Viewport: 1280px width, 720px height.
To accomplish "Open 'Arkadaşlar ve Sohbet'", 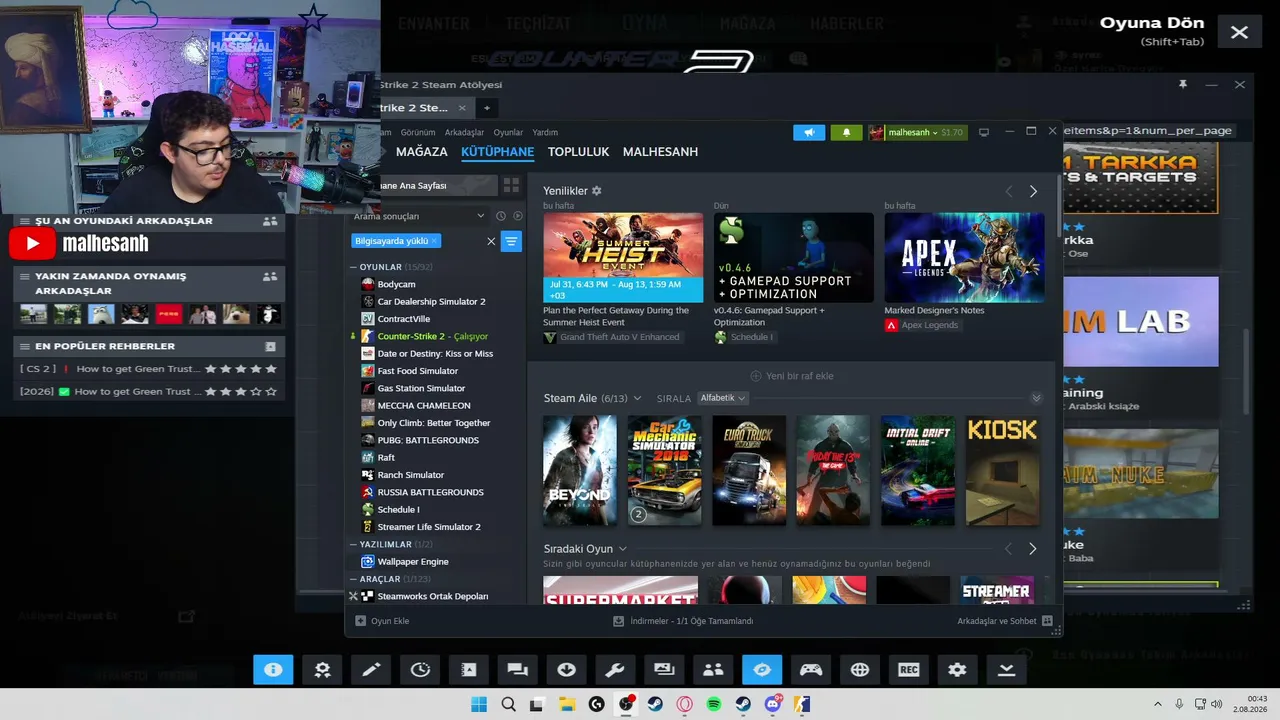I will point(1005,621).
